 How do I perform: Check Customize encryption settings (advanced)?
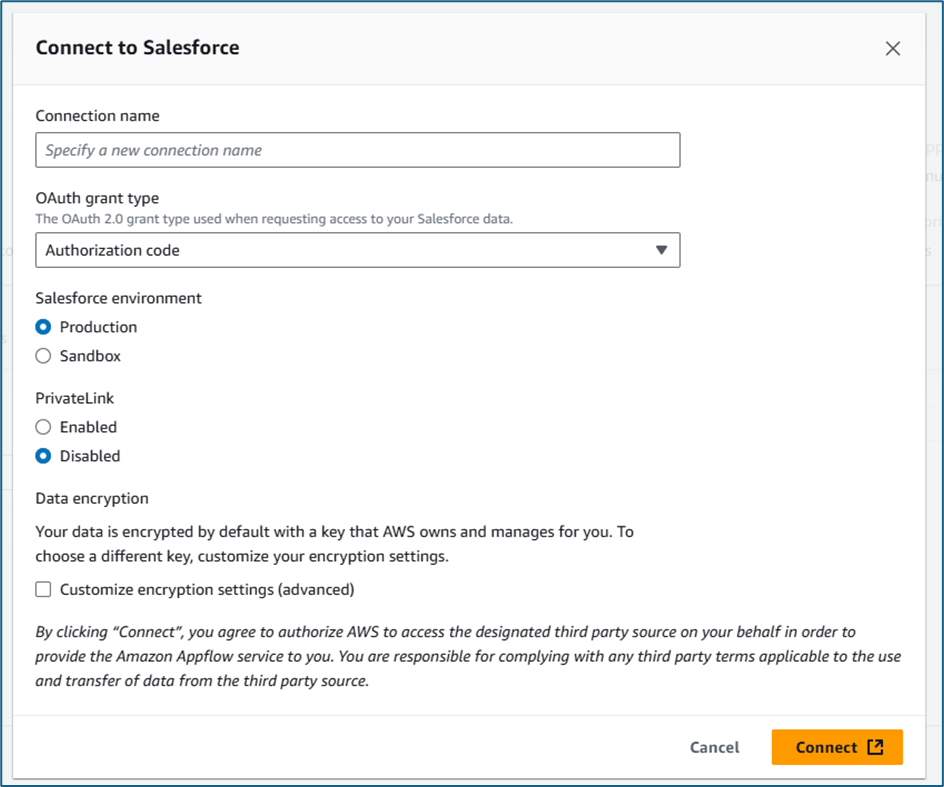43,589
